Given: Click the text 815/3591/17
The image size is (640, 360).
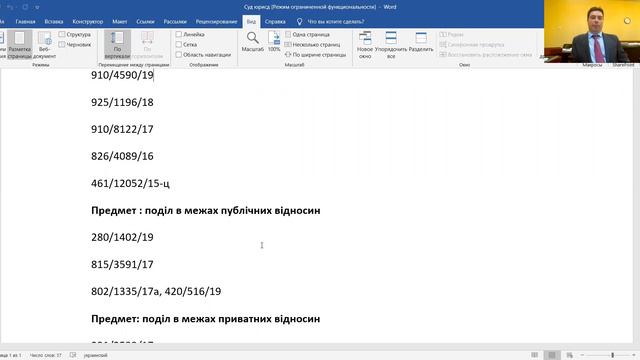Looking at the screenshot, I should click(x=122, y=264).
